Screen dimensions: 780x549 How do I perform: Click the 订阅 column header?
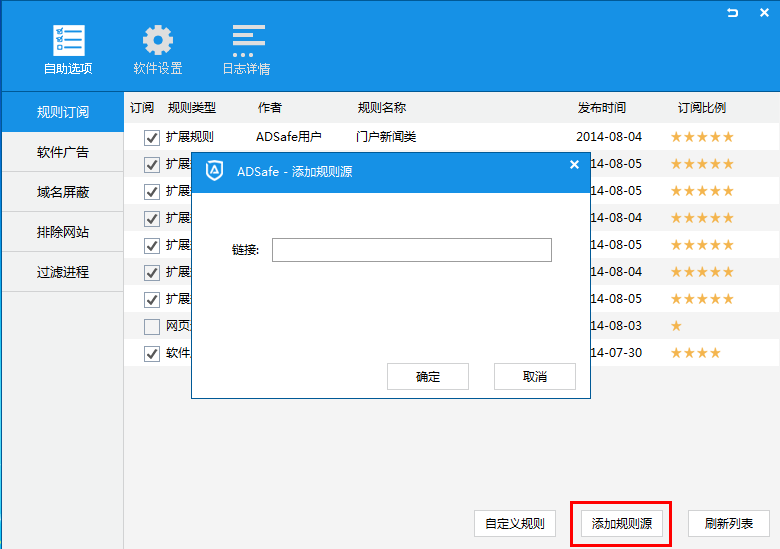coord(142,107)
